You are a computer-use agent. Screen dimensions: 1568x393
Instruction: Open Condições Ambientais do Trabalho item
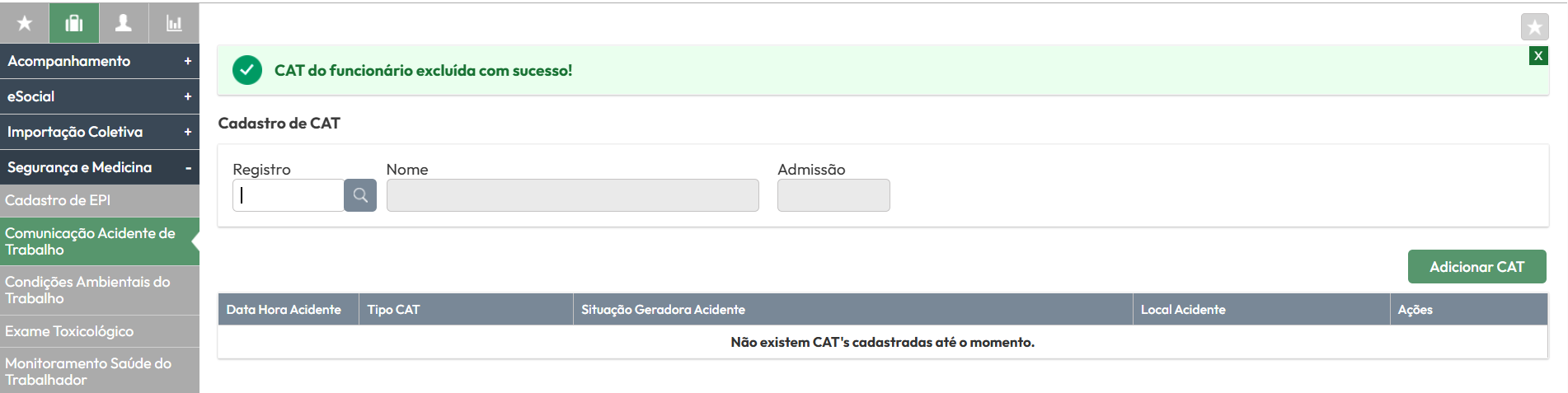pyautogui.click(x=100, y=290)
